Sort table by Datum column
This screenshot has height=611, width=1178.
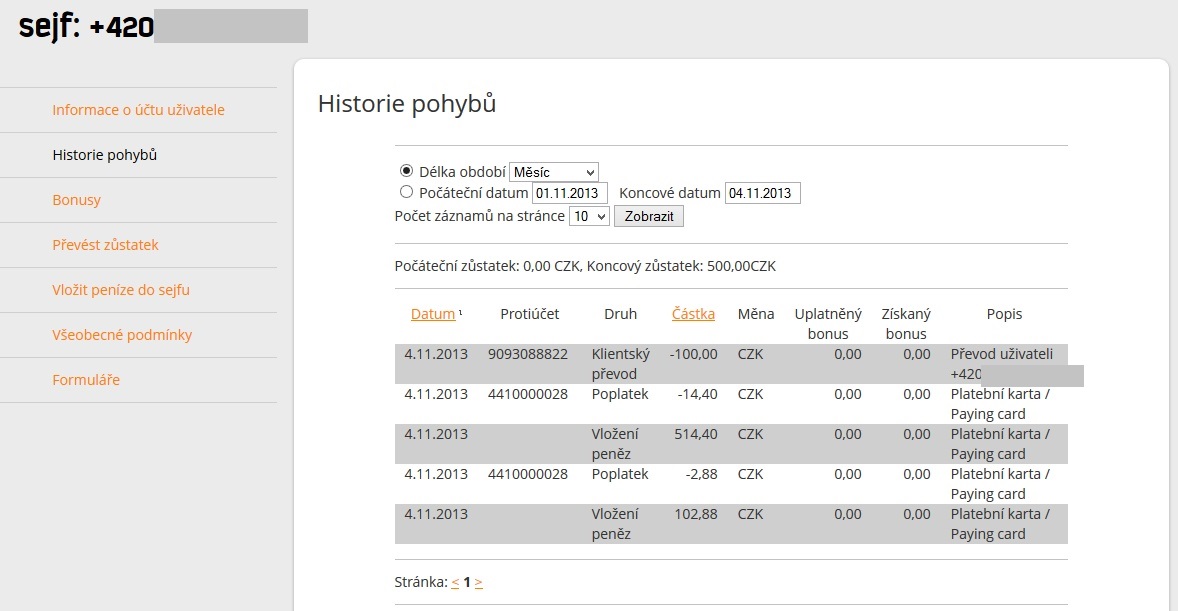432,314
